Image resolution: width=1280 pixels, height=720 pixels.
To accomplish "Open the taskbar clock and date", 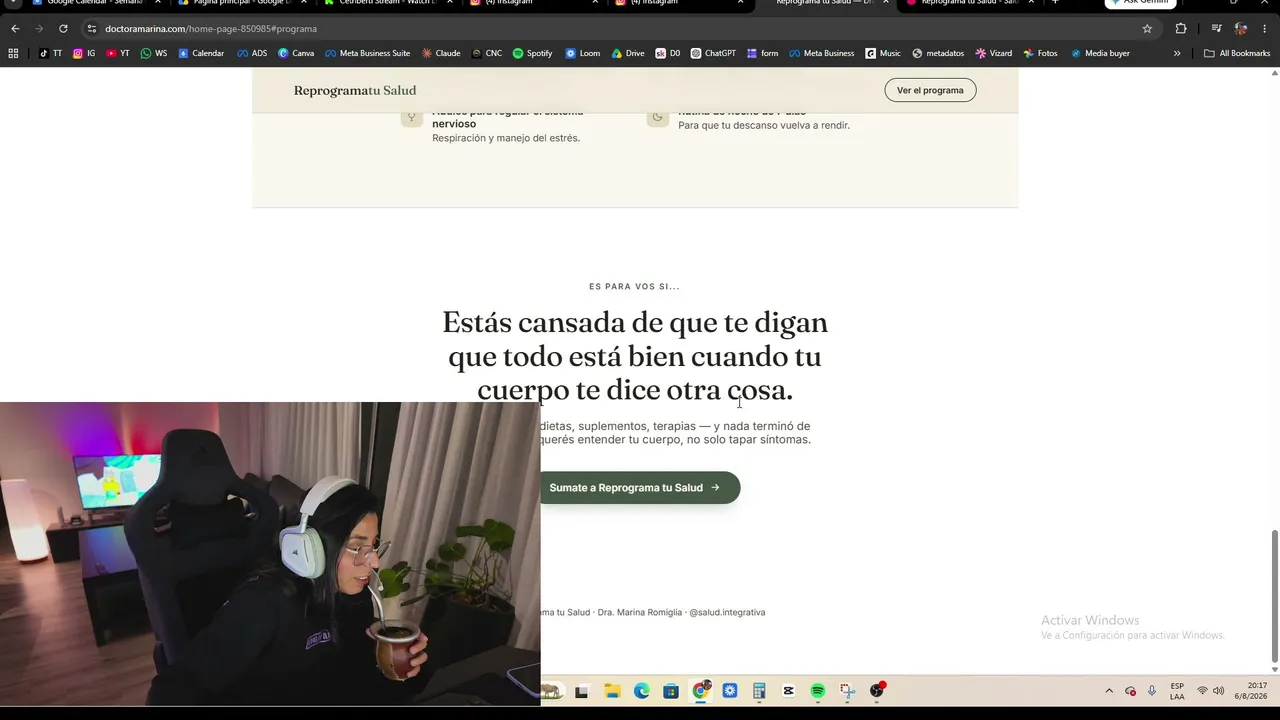I will [1250, 691].
